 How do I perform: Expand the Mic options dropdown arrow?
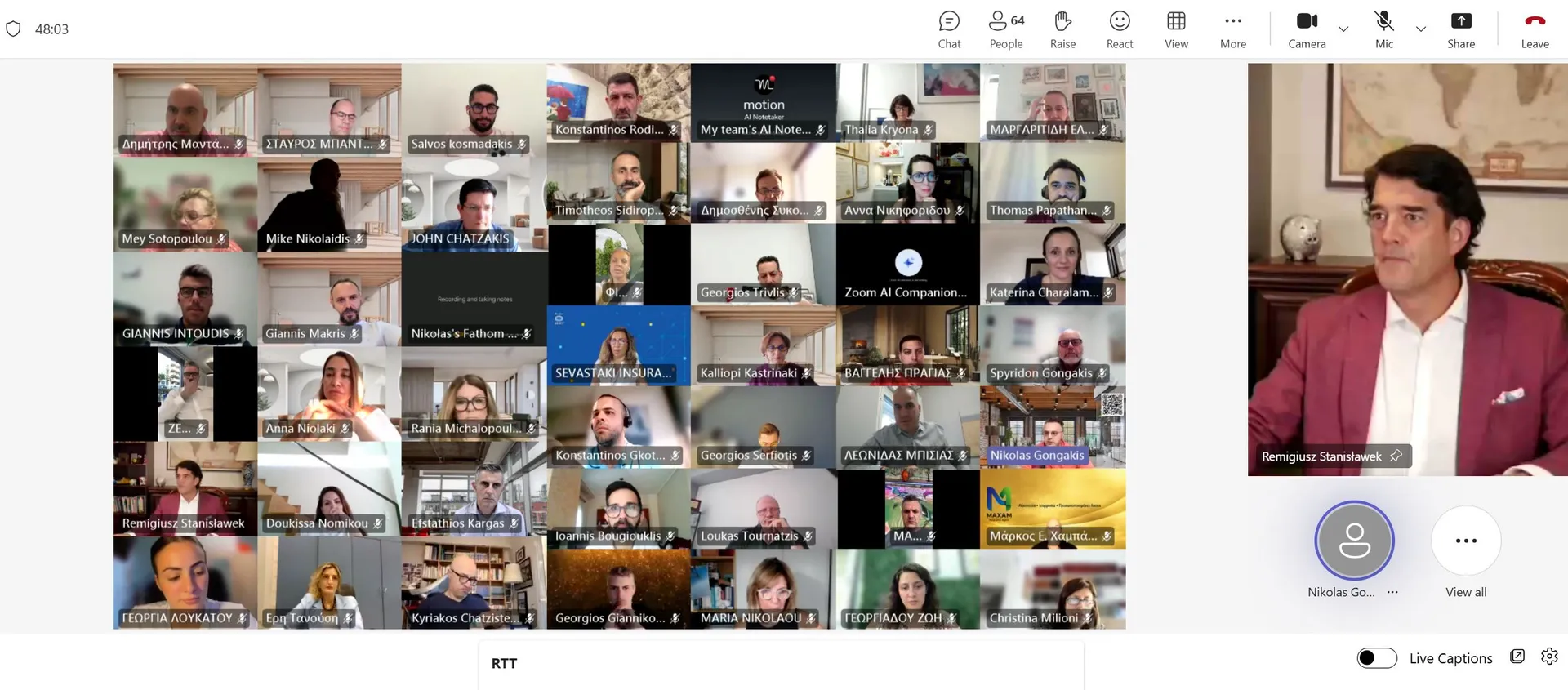[1421, 29]
